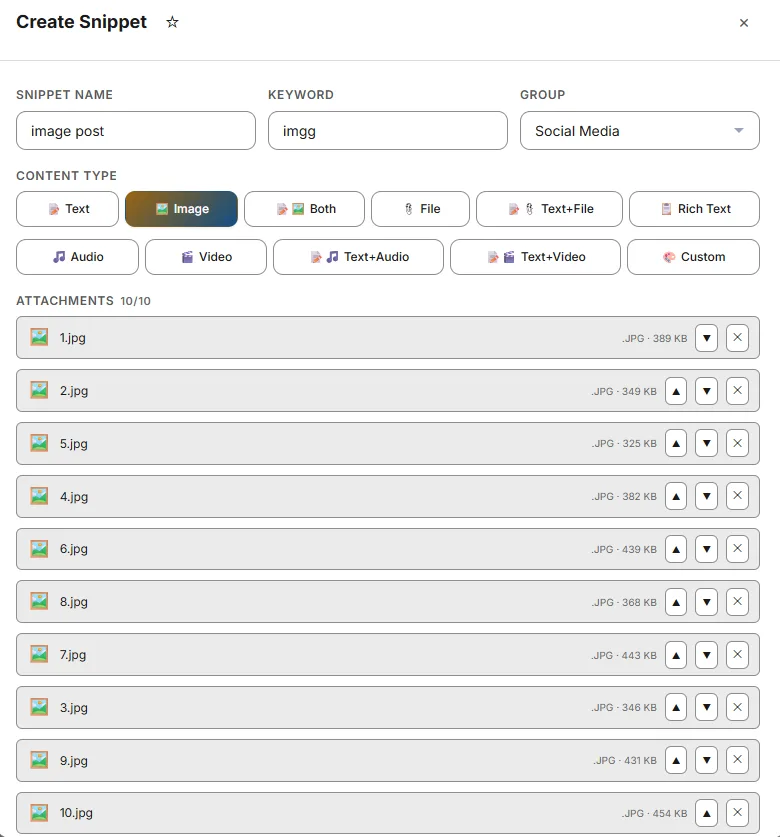Viewport: 780px width, 837px height.
Task: Move 2.jpg down
Action: [x=706, y=391]
